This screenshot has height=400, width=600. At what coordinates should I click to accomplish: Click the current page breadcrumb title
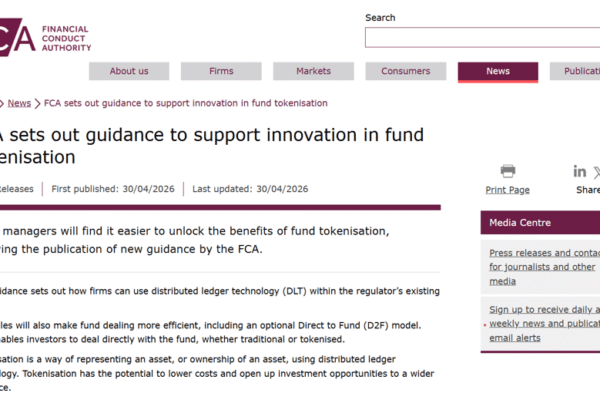tap(186, 103)
